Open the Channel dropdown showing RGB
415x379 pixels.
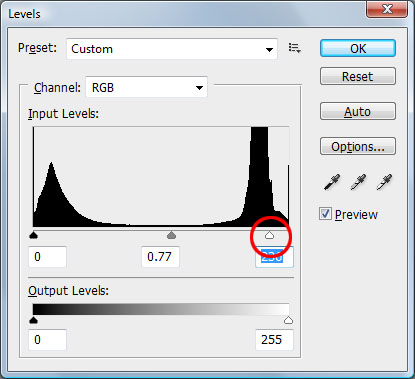click(x=146, y=87)
